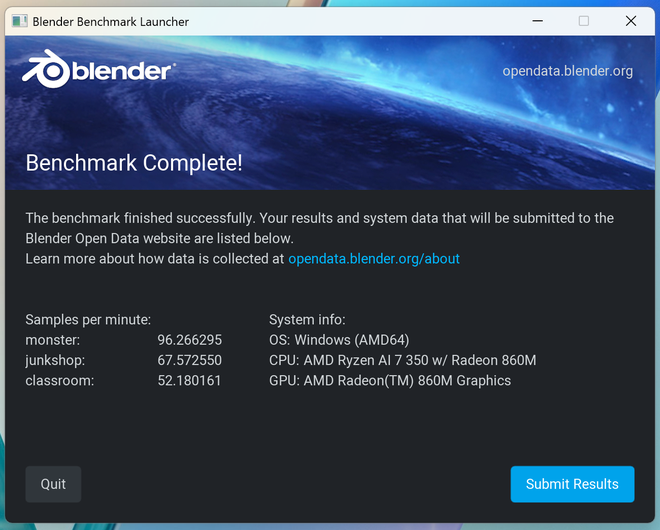Click the opendata.blender.org header link
660x530 pixels.
point(567,71)
